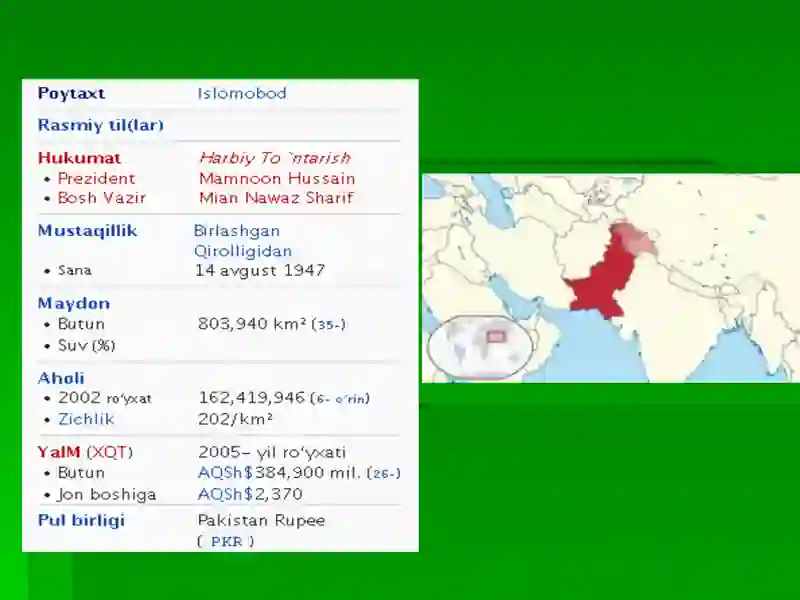Screen dimensions: 800x600
Task: Open the Pul birligi heading link
Action: point(81,520)
